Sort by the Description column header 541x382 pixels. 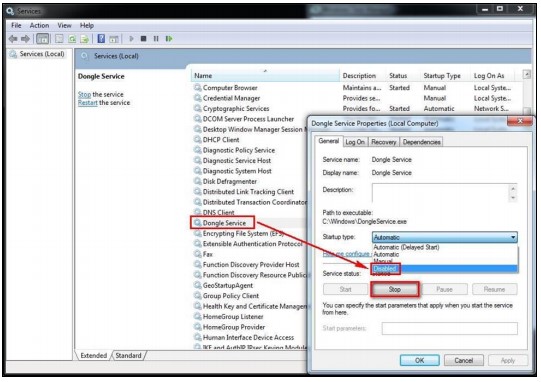pos(359,76)
